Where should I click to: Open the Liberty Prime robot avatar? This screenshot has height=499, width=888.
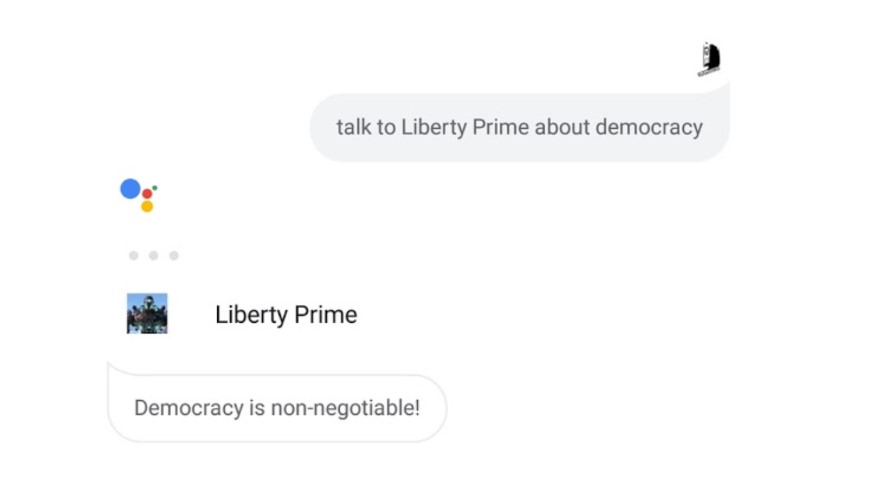coord(147,314)
